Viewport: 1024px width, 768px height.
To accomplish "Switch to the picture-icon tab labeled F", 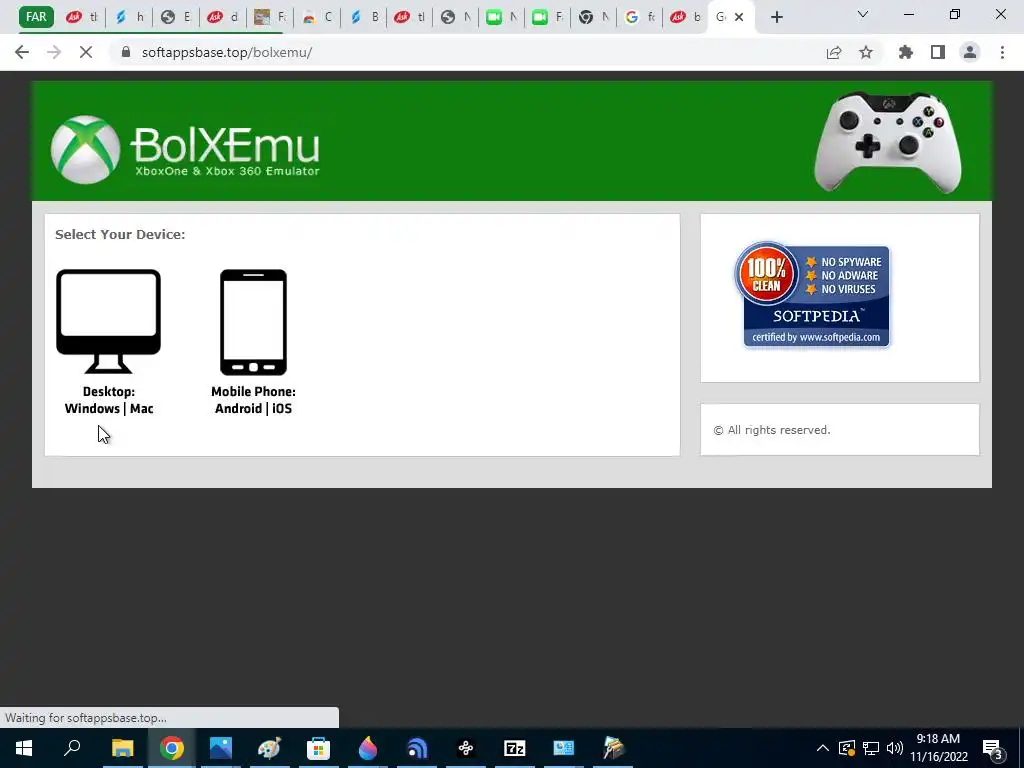I will coord(270,17).
